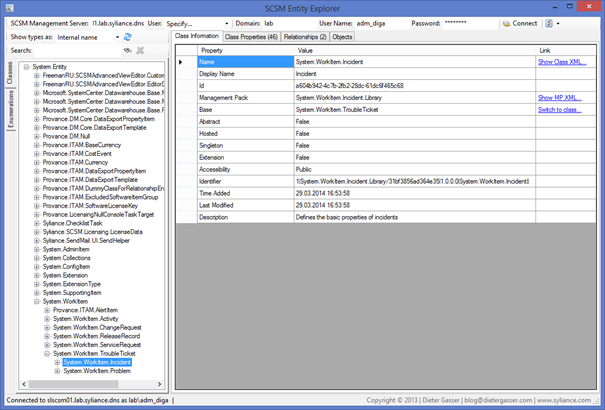Image resolution: width=605 pixels, height=410 pixels.
Task: Open the Show types as dropdown
Action: (x=88, y=37)
